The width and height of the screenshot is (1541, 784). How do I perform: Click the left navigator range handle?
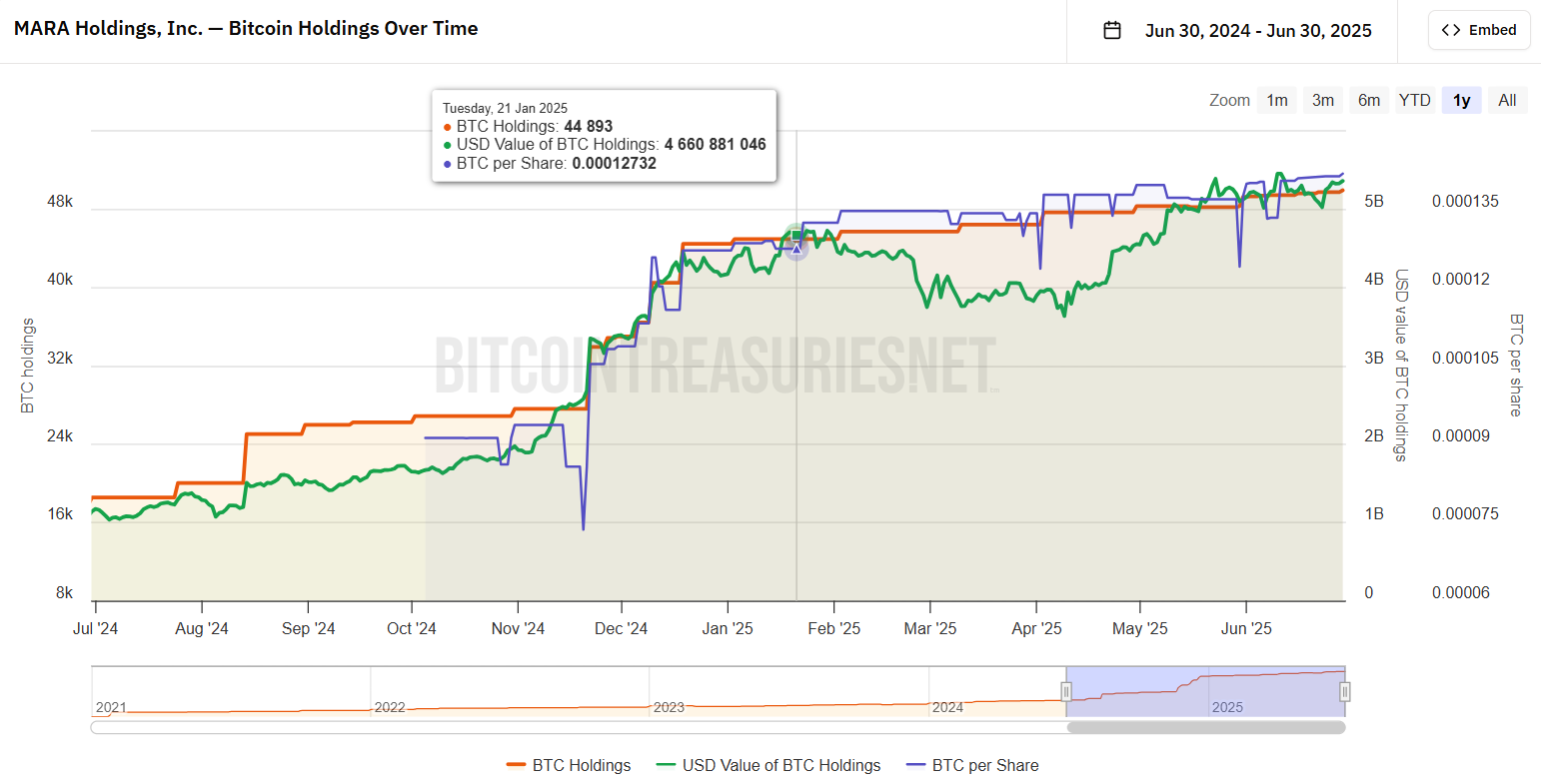pos(1066,691)
